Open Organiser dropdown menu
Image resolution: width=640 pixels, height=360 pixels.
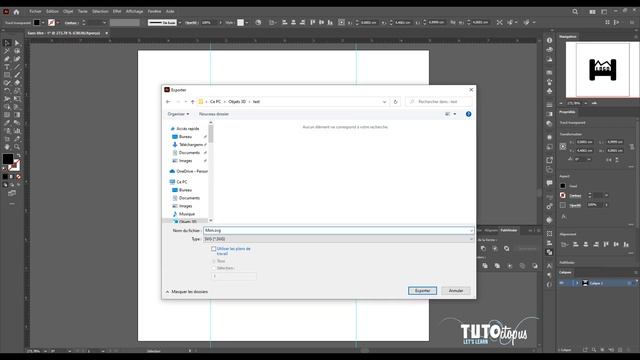(x=178, y=114)
